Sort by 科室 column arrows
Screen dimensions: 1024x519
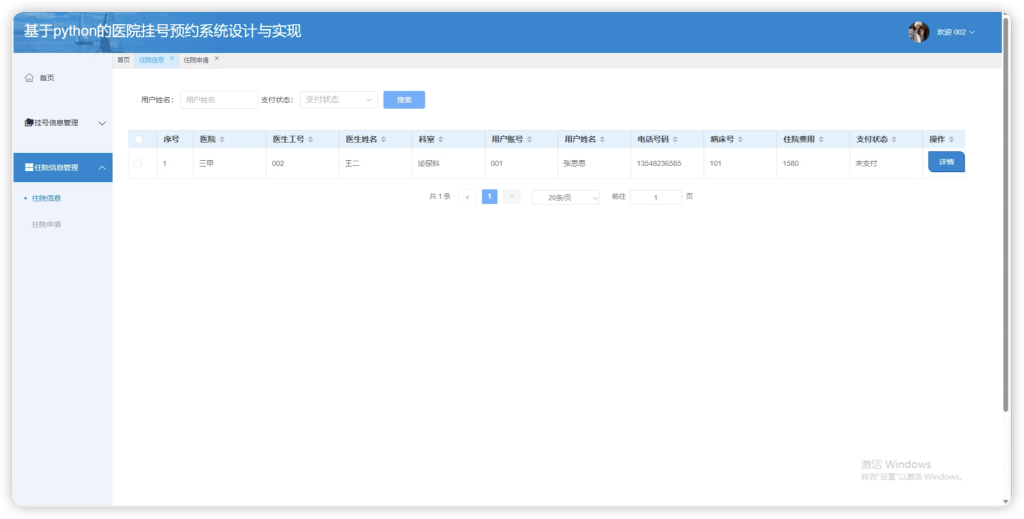pos(441,140)
